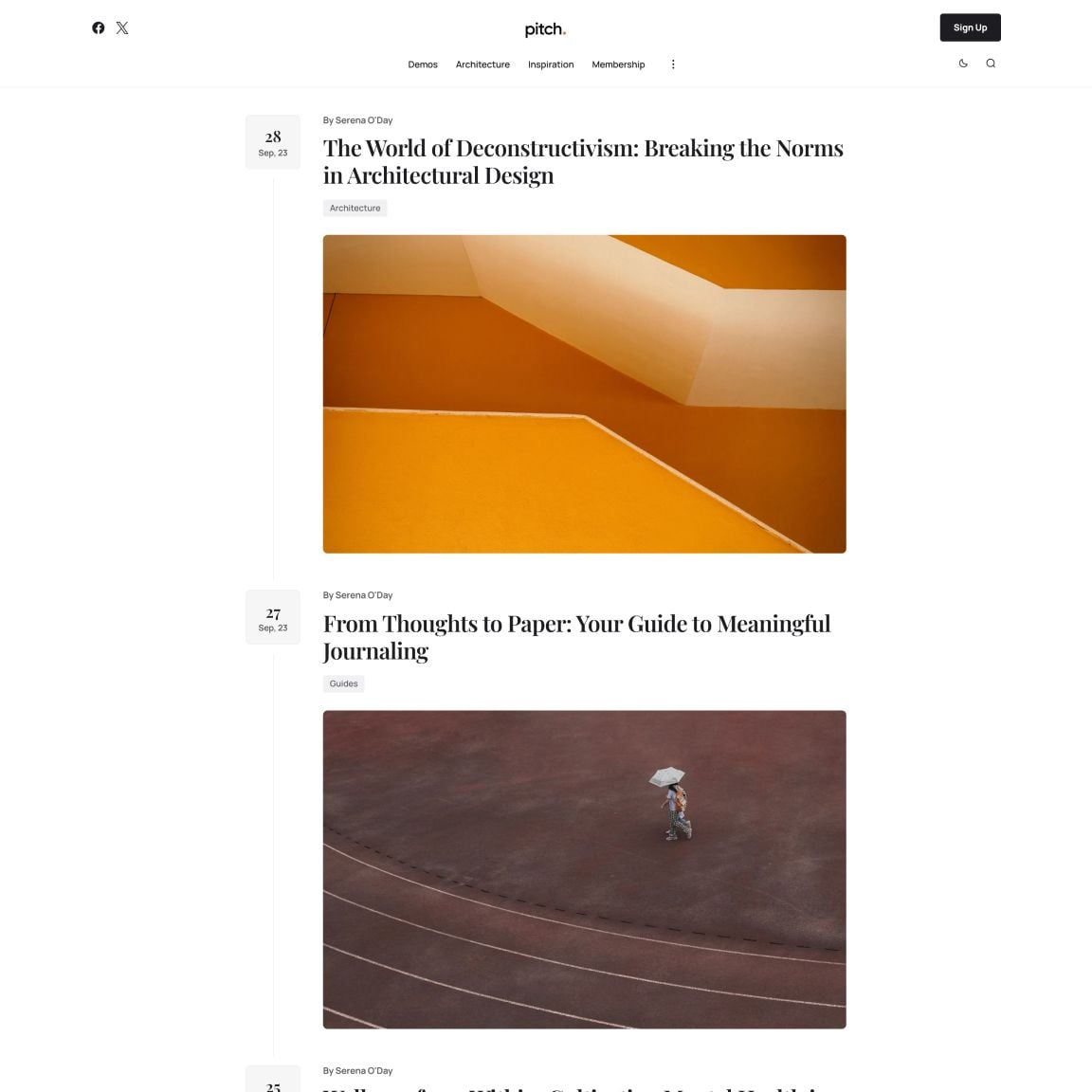Open the Facebook social icon
This screenshot has height=1092, width=1092.
pos(99,27)
